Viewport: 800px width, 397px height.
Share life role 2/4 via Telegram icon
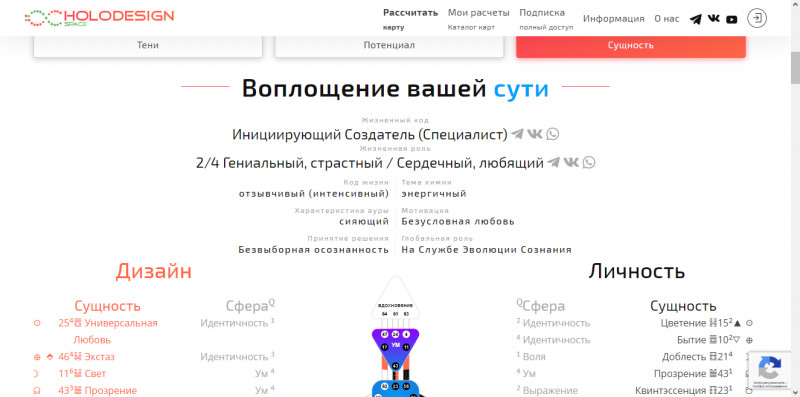[x=554, y=163]
